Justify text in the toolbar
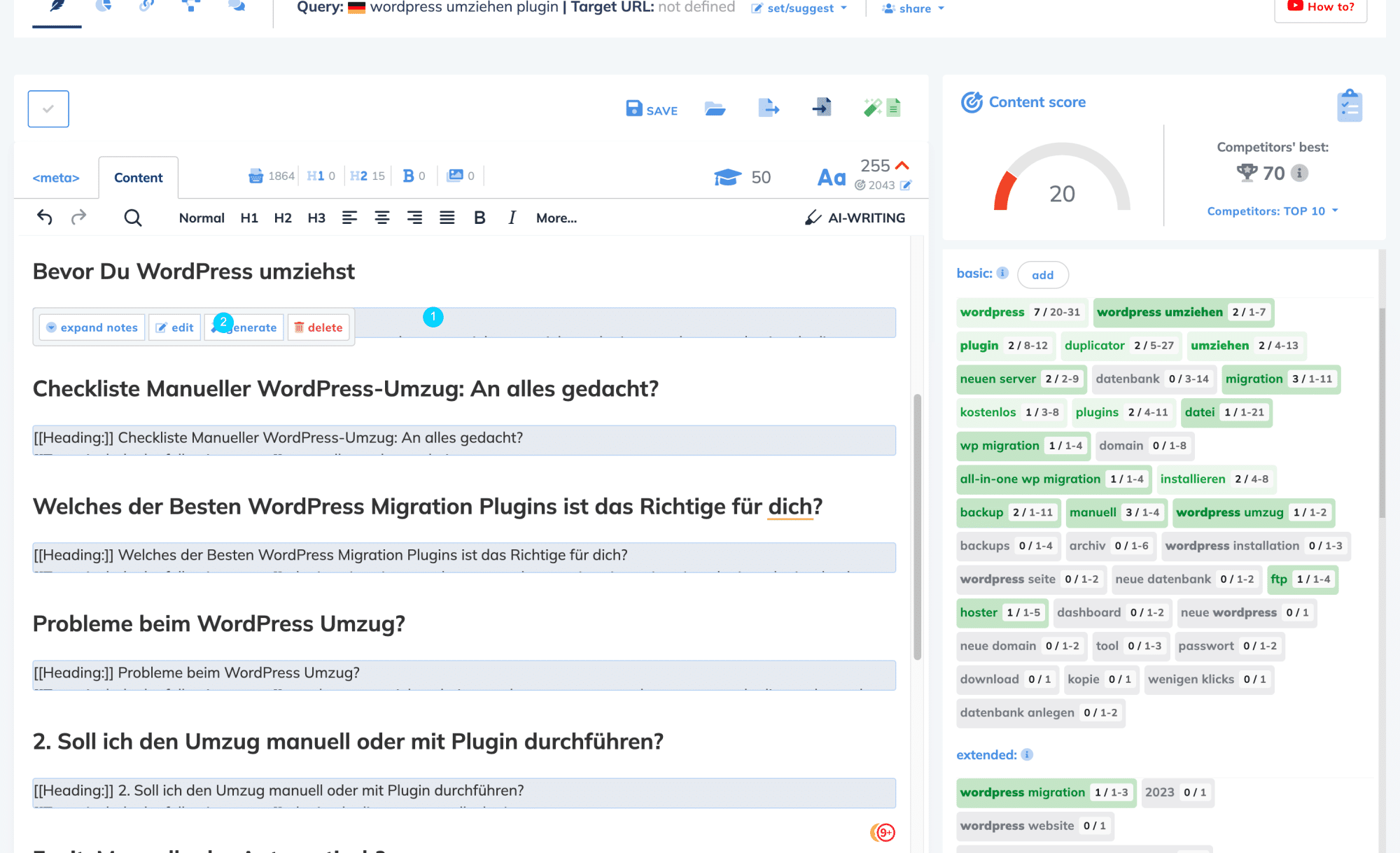The width and height of the screenshot is (1400, 853). click(447, 218)
